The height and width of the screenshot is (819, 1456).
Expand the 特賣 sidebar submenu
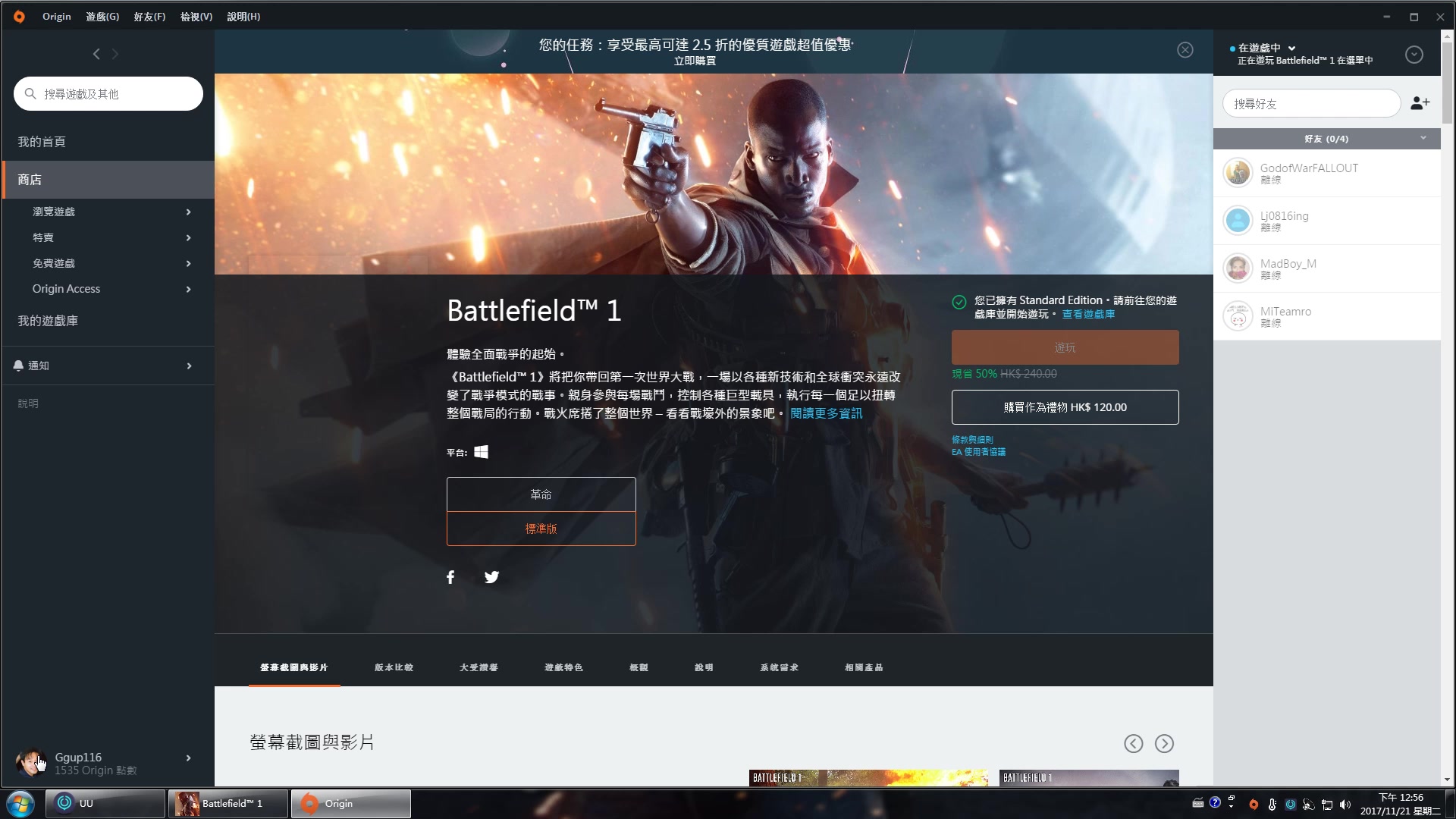189,237
